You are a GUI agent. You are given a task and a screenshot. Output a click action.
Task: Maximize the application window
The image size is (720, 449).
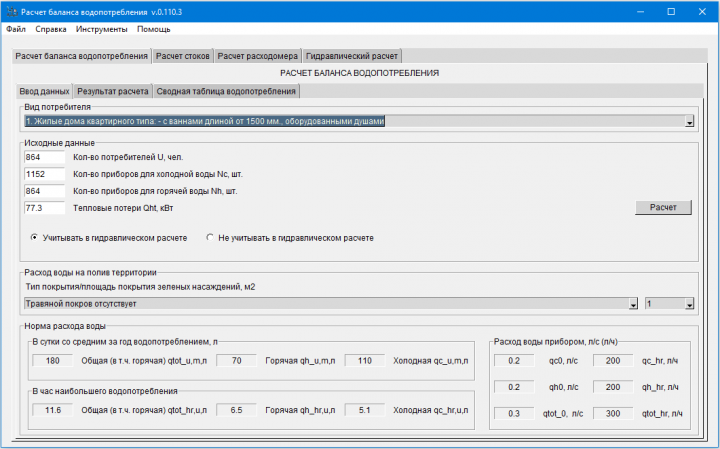(x=671, y=12)
